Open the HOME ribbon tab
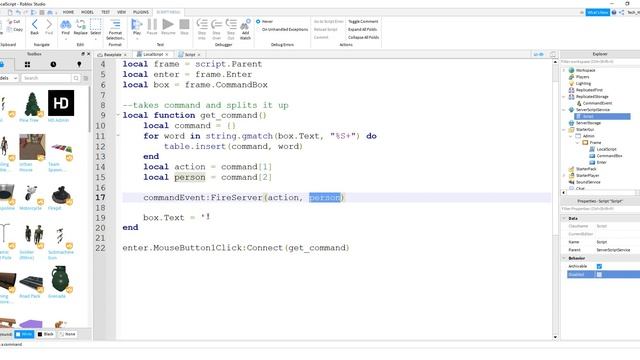The height and width of the screenshot is (360, 640). (68, 12)
